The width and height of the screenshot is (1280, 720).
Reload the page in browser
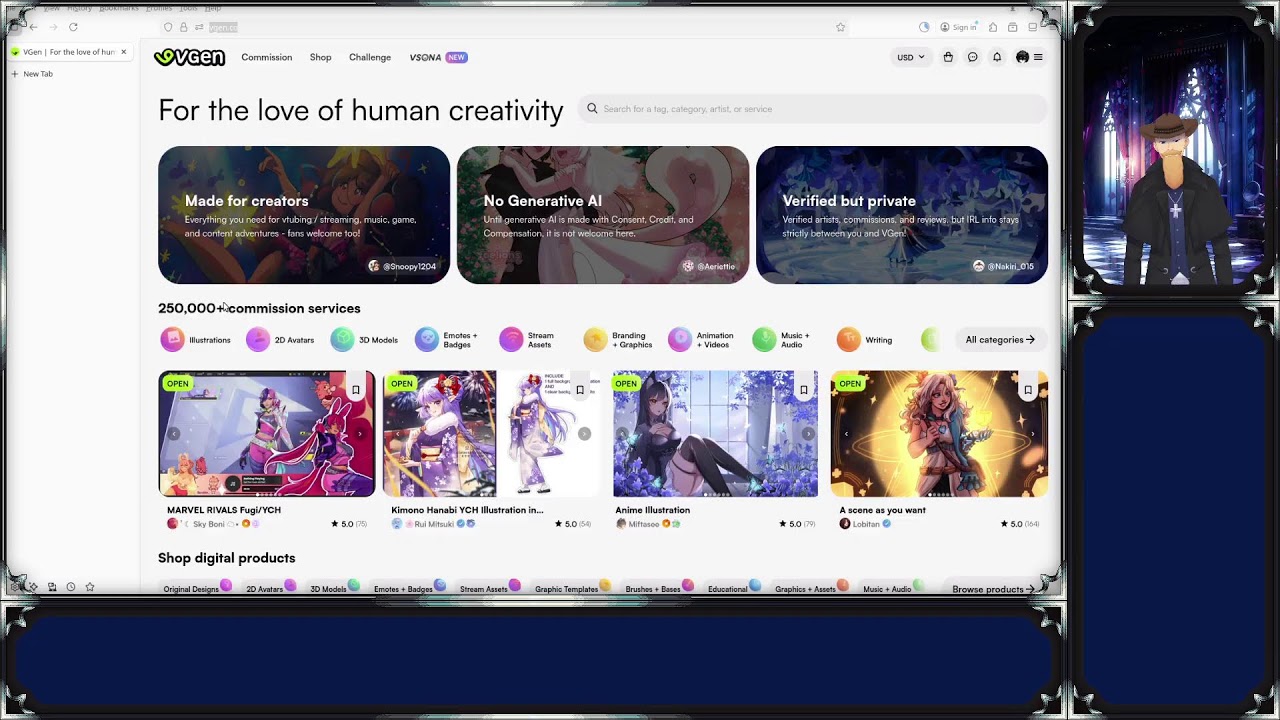(x=73, y=27)
